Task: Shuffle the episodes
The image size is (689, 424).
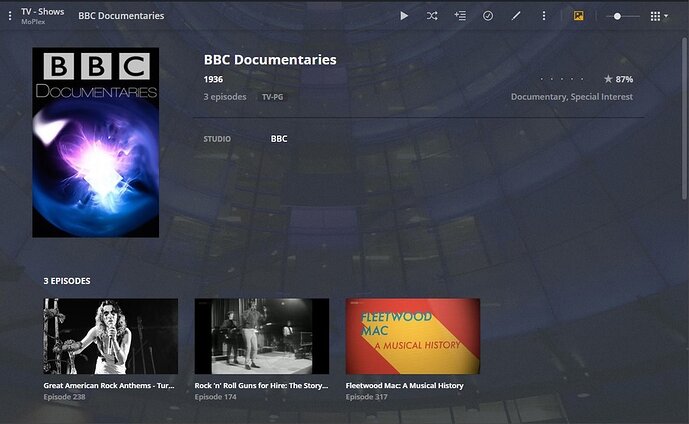Action: 432,16
